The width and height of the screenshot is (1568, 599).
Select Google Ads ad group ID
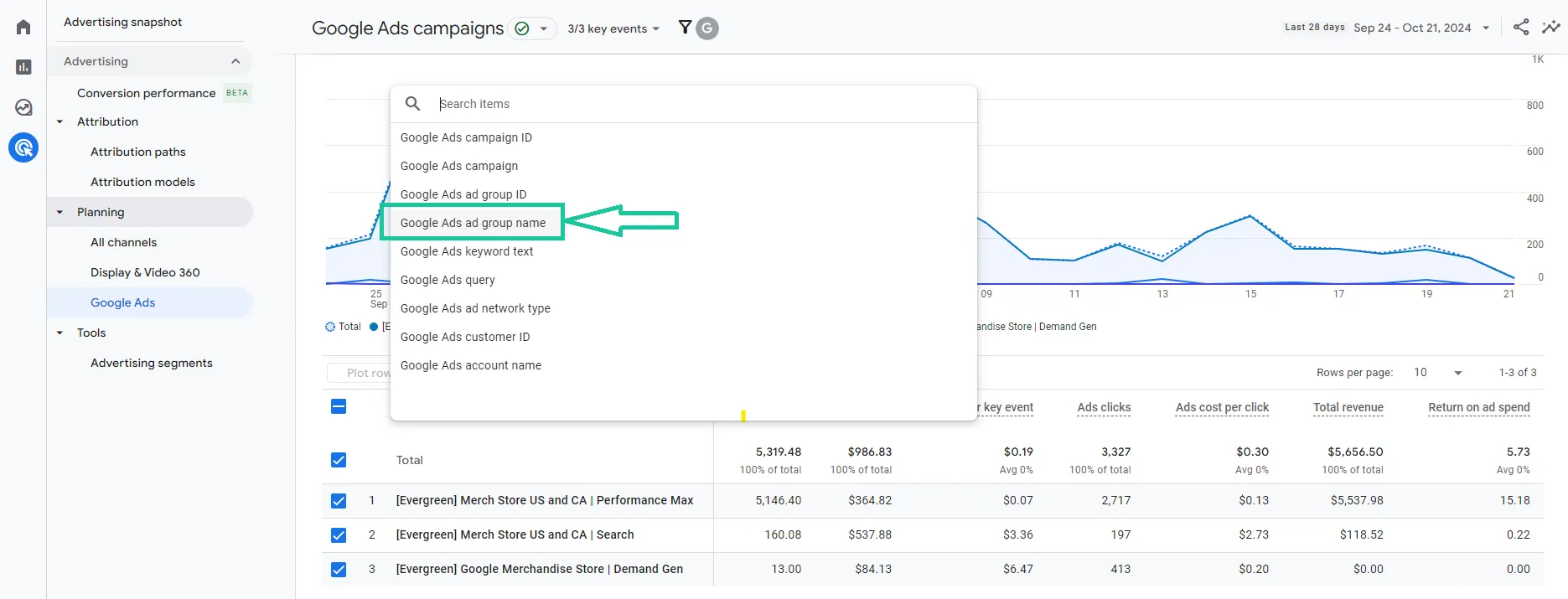click(x=463, y=194)
